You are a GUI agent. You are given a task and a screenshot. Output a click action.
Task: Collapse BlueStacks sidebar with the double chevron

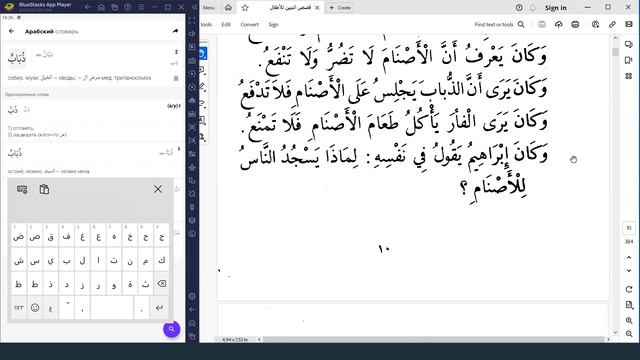pos(195,7)
